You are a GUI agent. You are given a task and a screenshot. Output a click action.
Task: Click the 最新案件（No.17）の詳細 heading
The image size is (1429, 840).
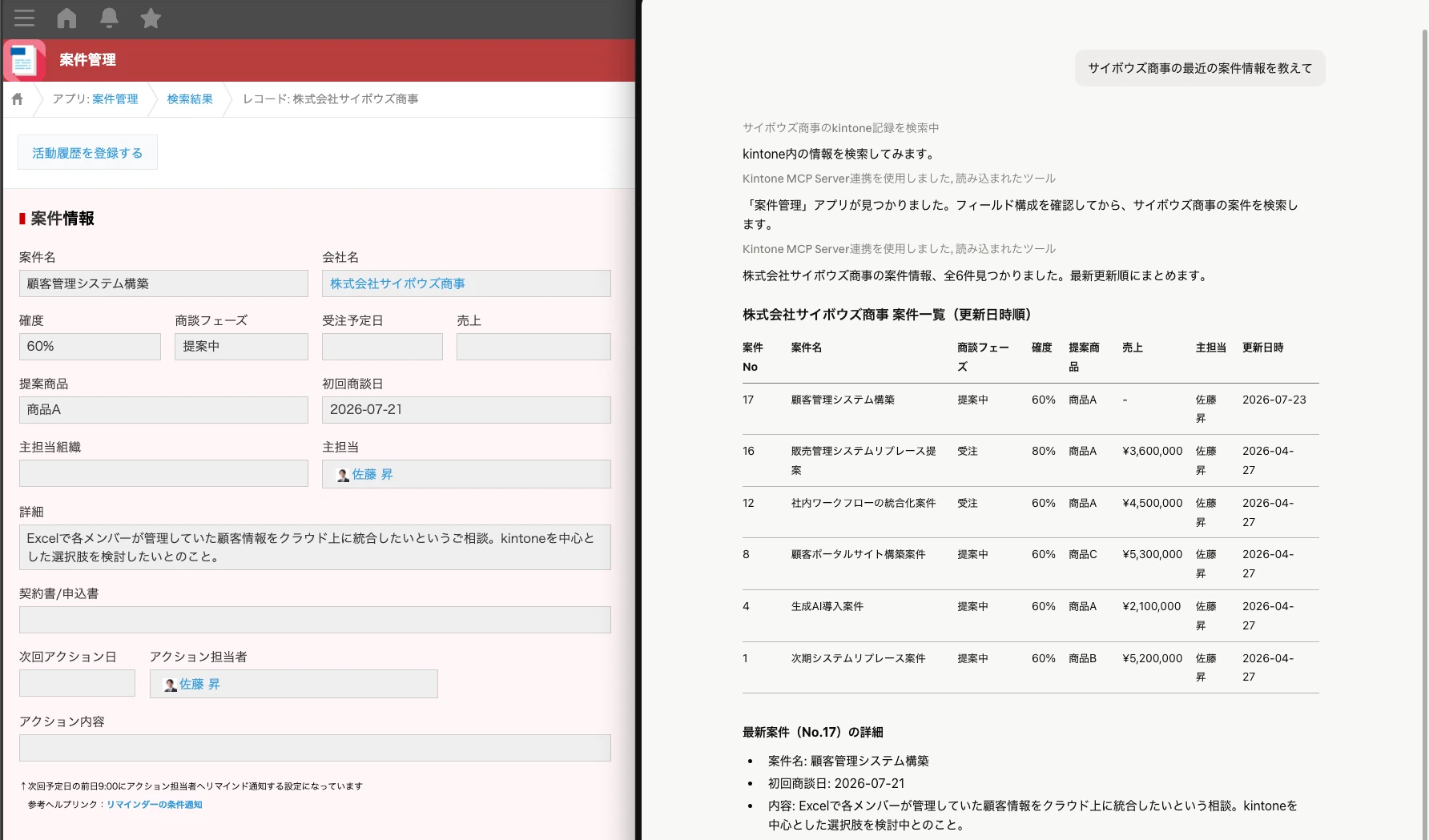tap(812, 732)
